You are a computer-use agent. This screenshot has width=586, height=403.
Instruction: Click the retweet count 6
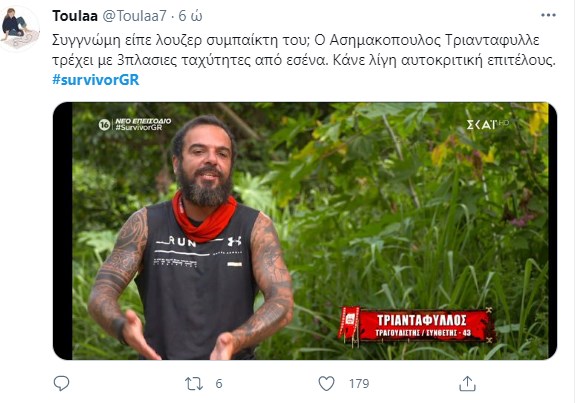pyautogui.click(x=219, y=384)
